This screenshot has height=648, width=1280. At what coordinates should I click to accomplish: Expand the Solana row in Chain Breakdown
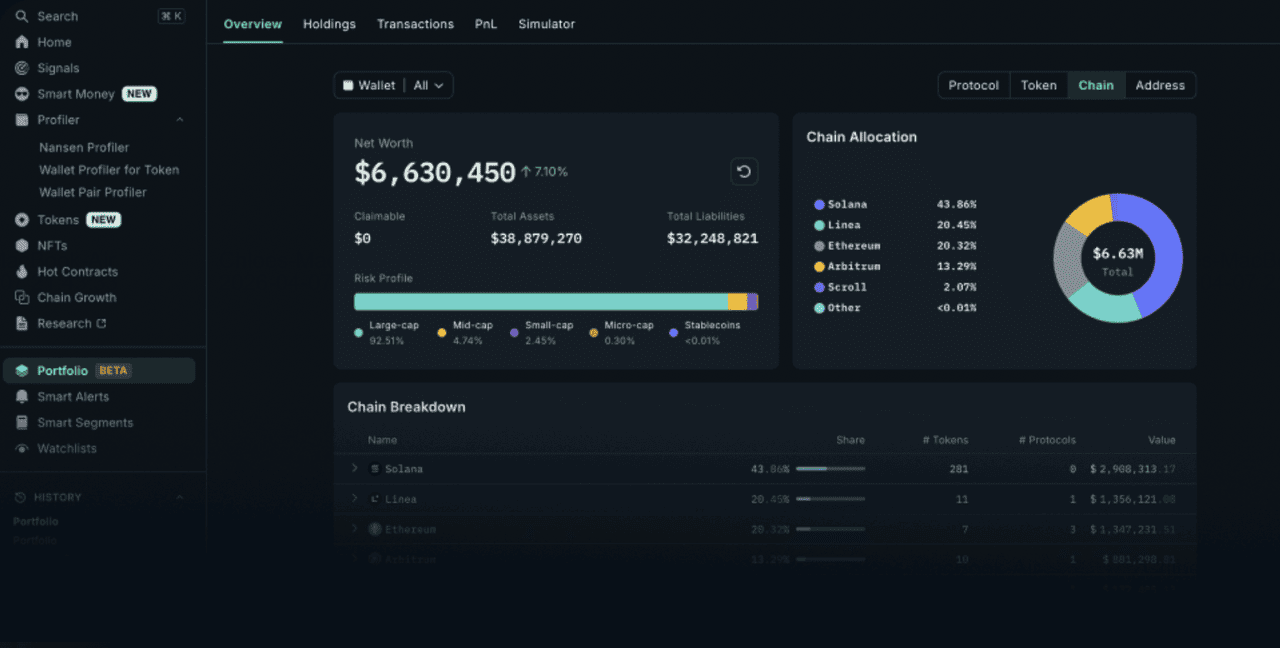click(x=354, y=469)
